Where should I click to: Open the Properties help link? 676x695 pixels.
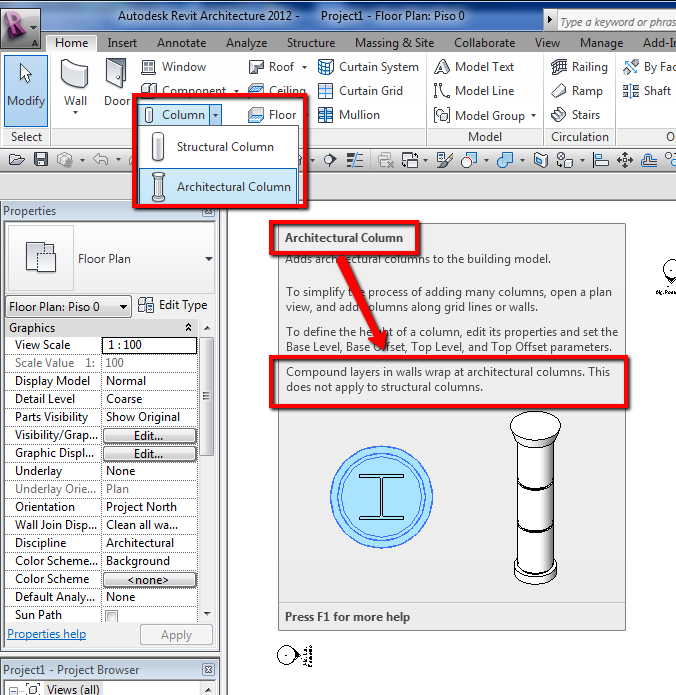[x=47, y=634]
